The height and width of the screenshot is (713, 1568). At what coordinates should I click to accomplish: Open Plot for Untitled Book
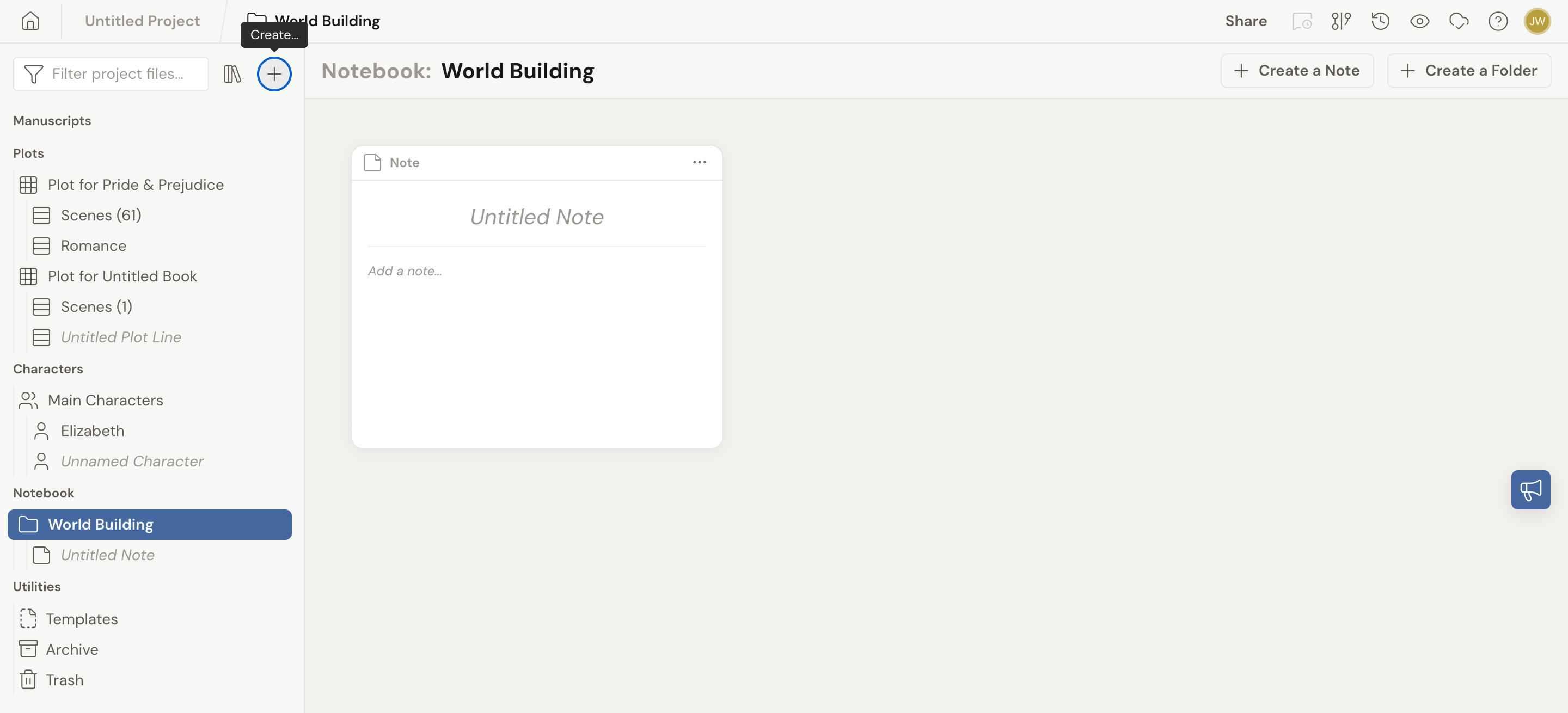tap(122, 276)
